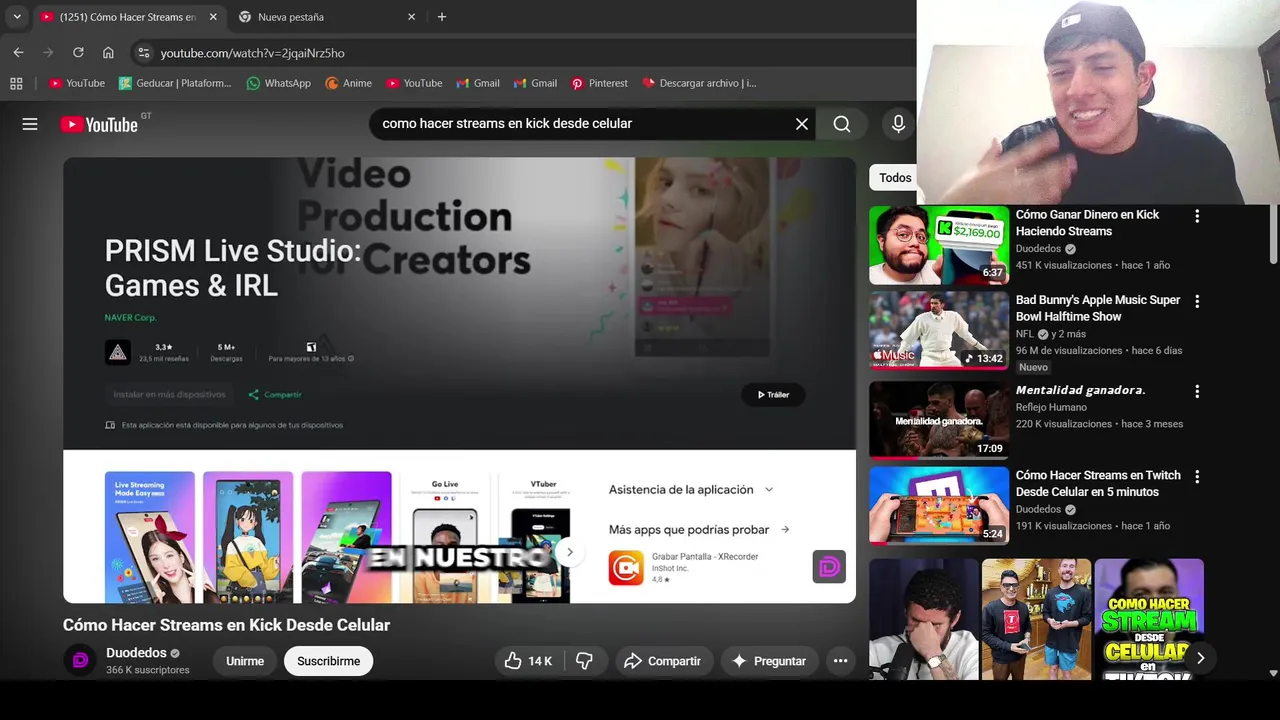Open Mentalidad ganadora thumbnail

click(x=939, y=420)
